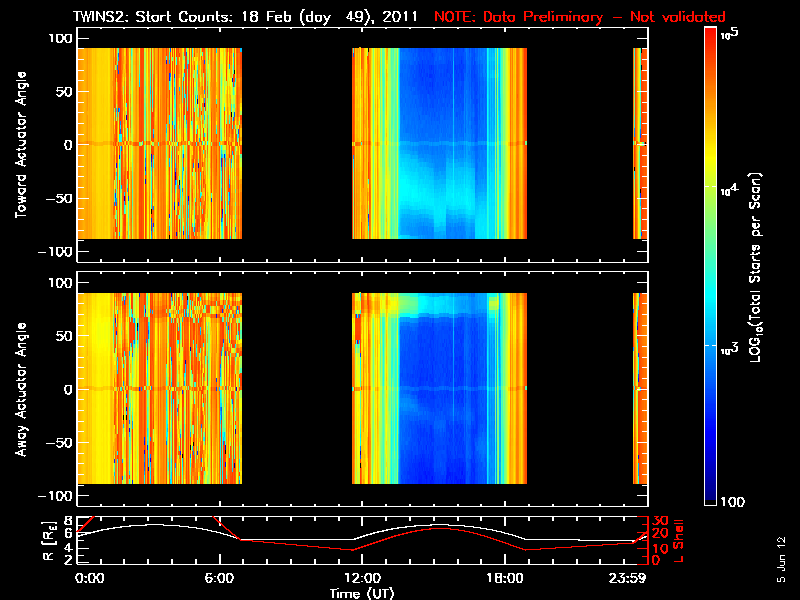Click the '6:00' time tick label
The width and height of the screenshot is (800, 600).
pos(219,578)
